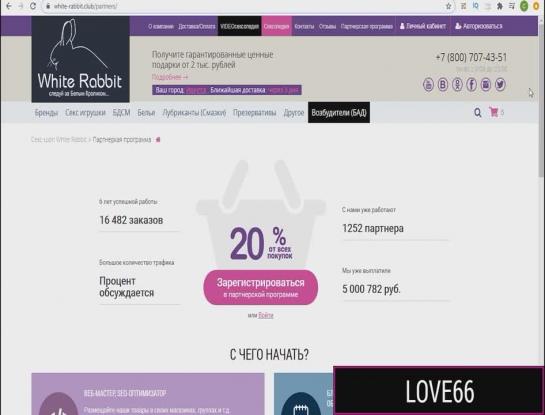Reload the page with the refresh button
Viewport: 545px width, 415px height.
33,6
